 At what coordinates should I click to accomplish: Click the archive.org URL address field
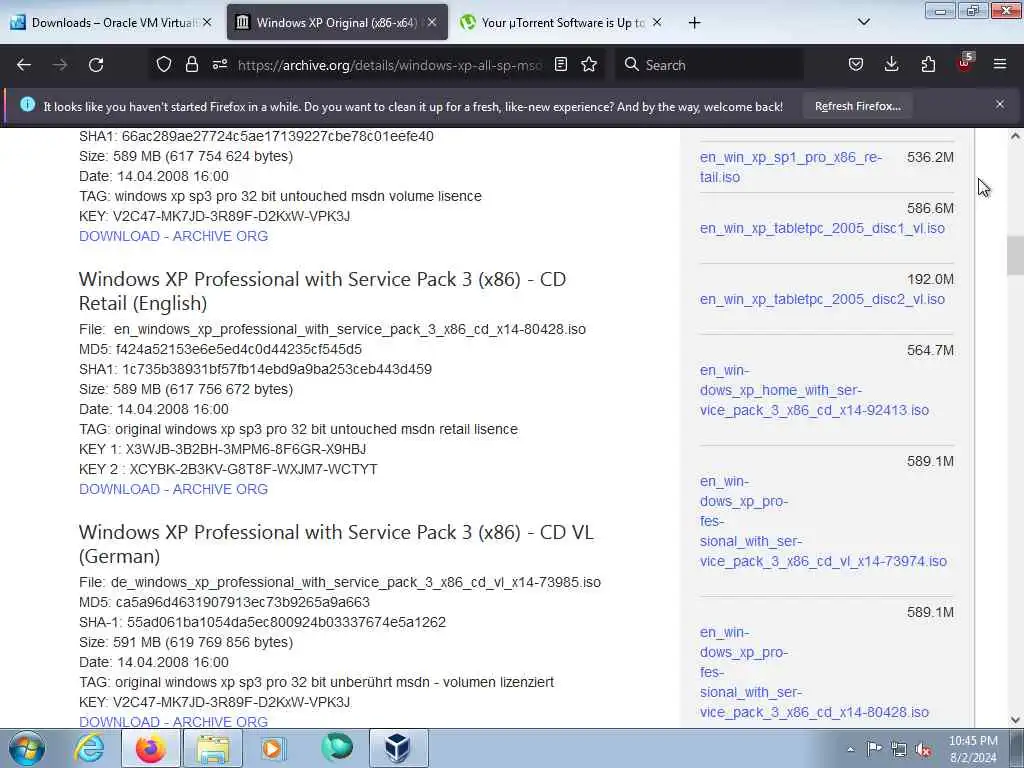(x=390, y=65)
